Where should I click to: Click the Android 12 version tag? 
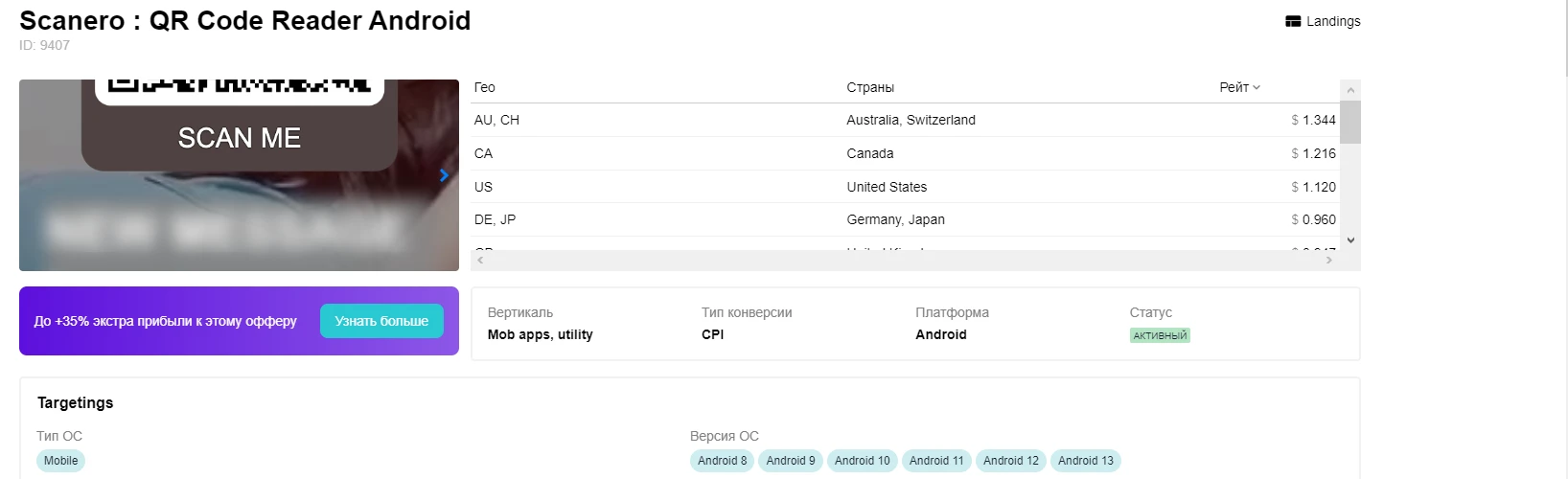click(x=1011, y=461)
